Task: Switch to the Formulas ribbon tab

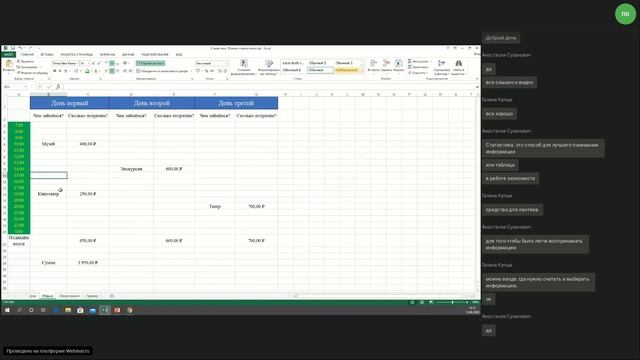Action: (108, 54)
